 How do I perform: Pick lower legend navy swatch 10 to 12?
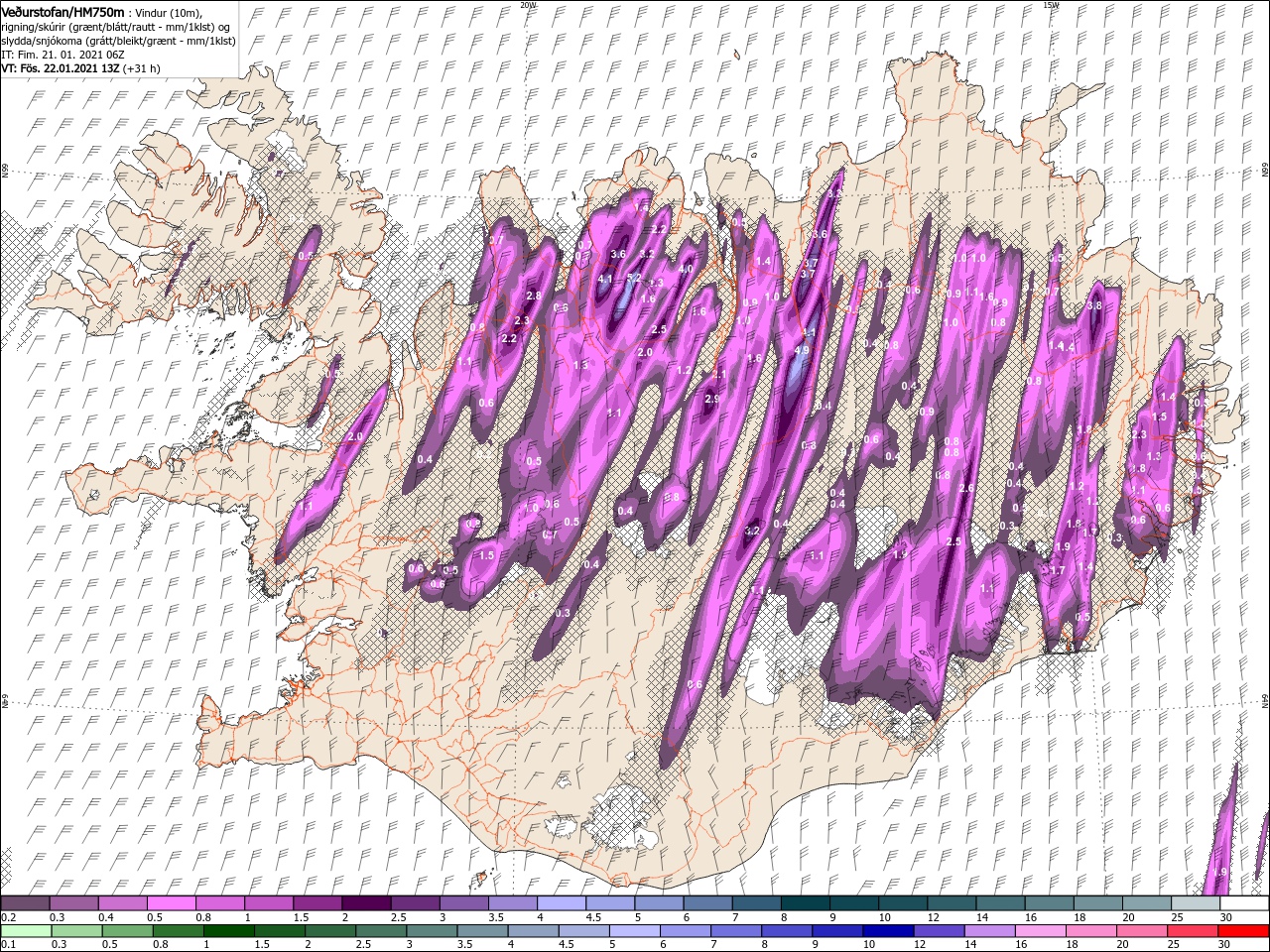pos(886,930)
